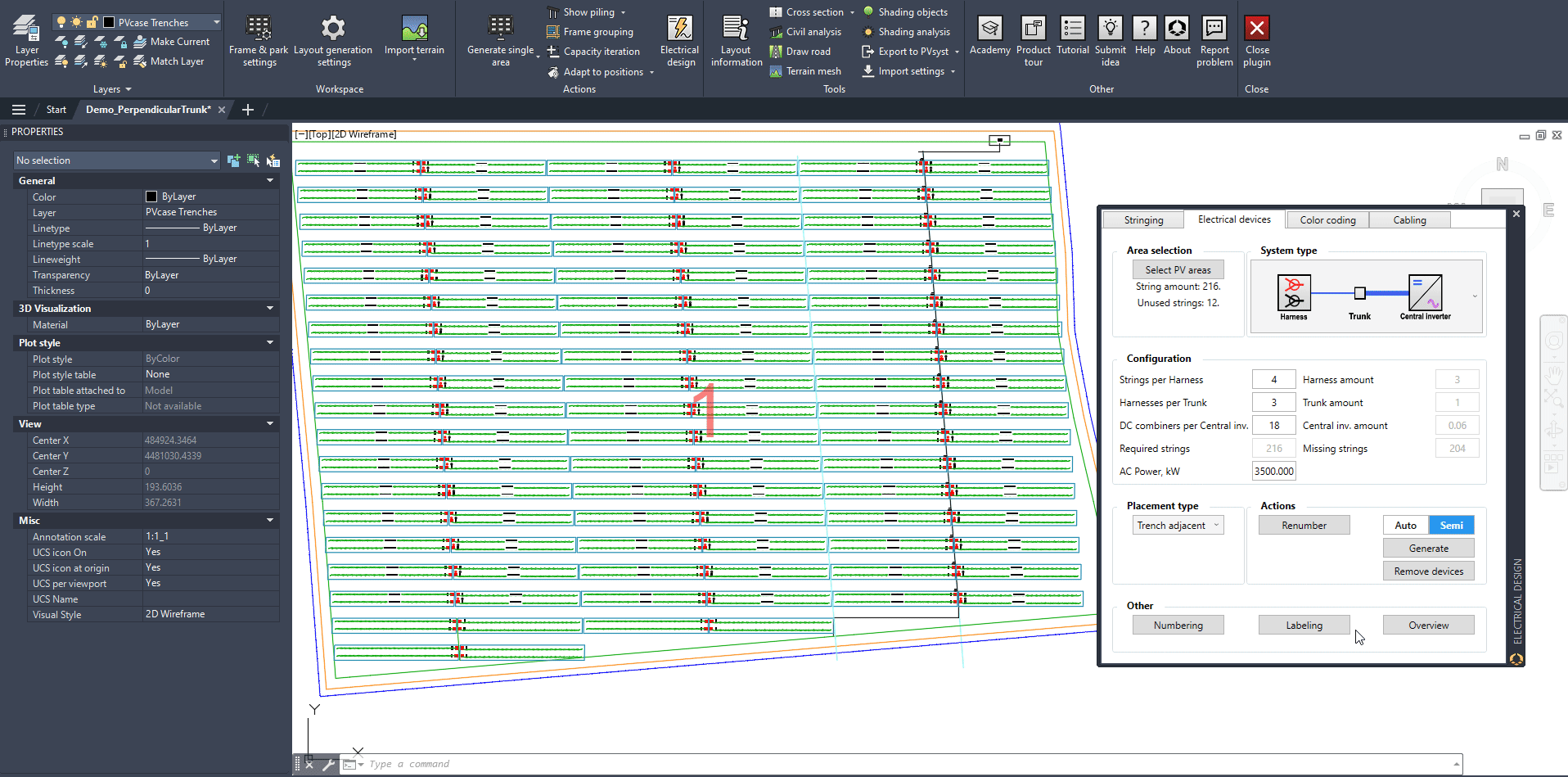Switch to Semi placement mode
This screenshot has width=1568, height=777.
(1451, 526)
